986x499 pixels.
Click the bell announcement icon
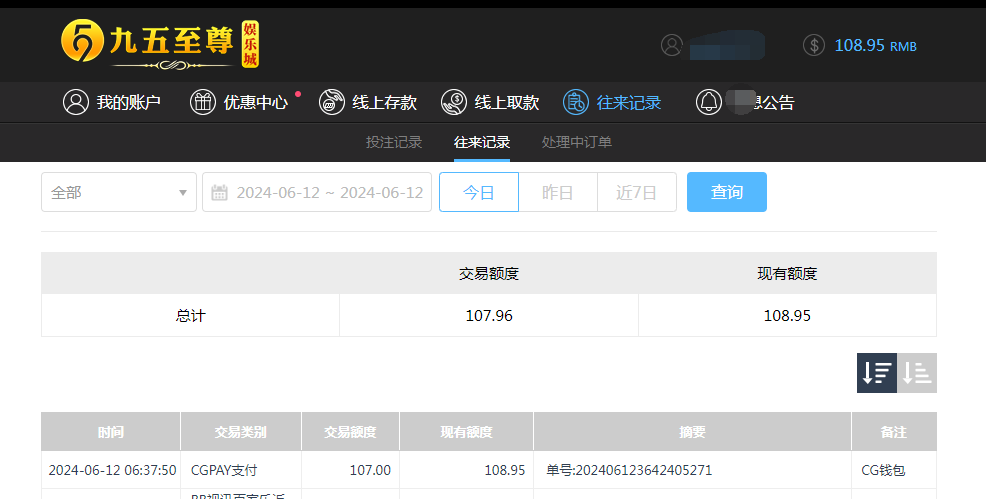pyautogui.click(x=709, y=102)
